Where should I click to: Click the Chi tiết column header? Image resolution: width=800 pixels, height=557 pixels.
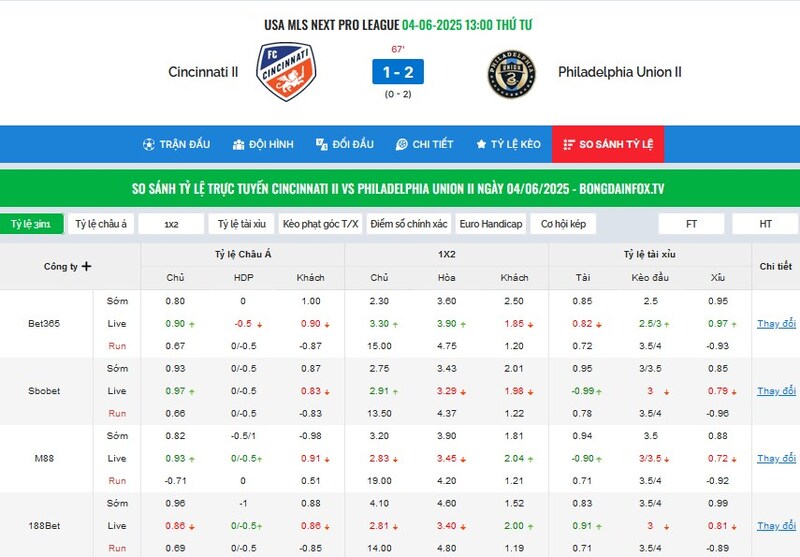click(x=776, y=266)
